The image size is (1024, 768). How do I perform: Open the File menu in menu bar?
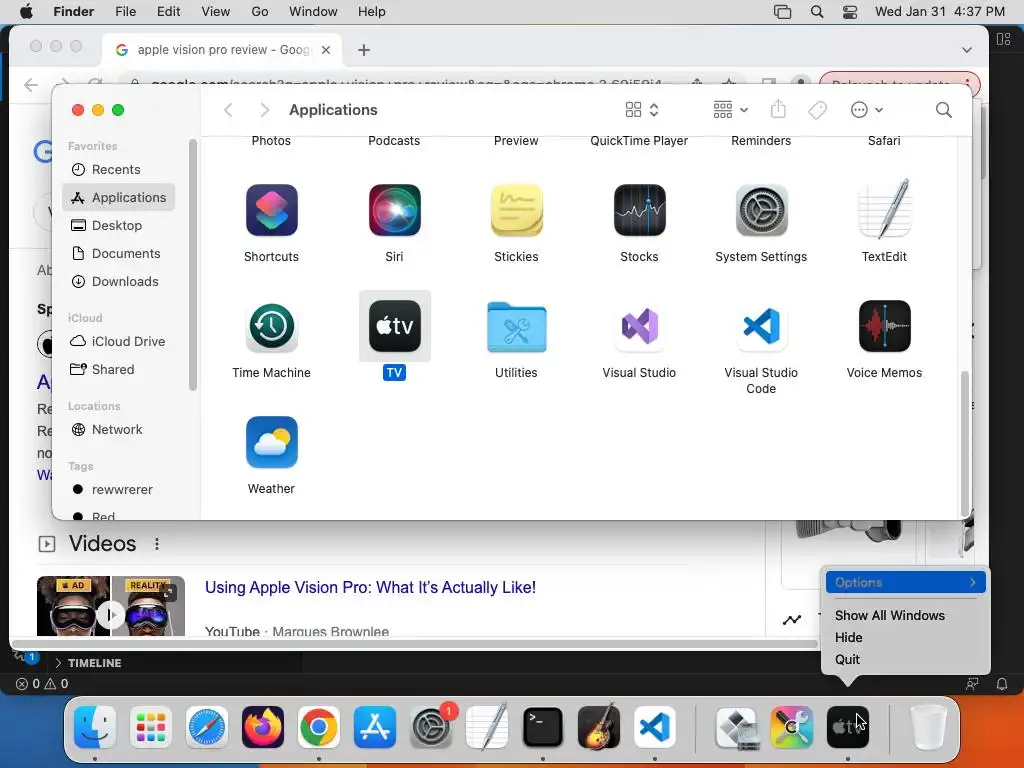[125, 12]
